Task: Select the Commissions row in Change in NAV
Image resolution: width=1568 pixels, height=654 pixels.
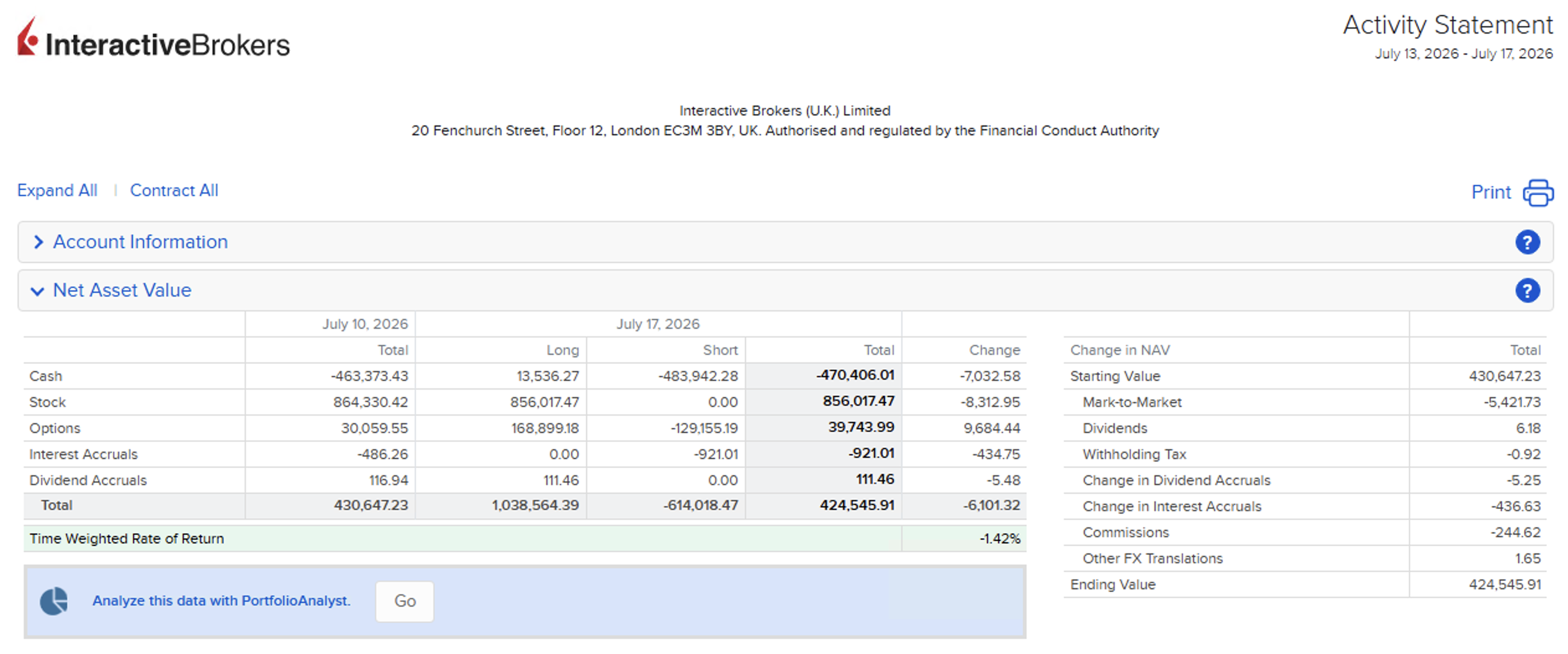Action: click(x=1305, y=532)
